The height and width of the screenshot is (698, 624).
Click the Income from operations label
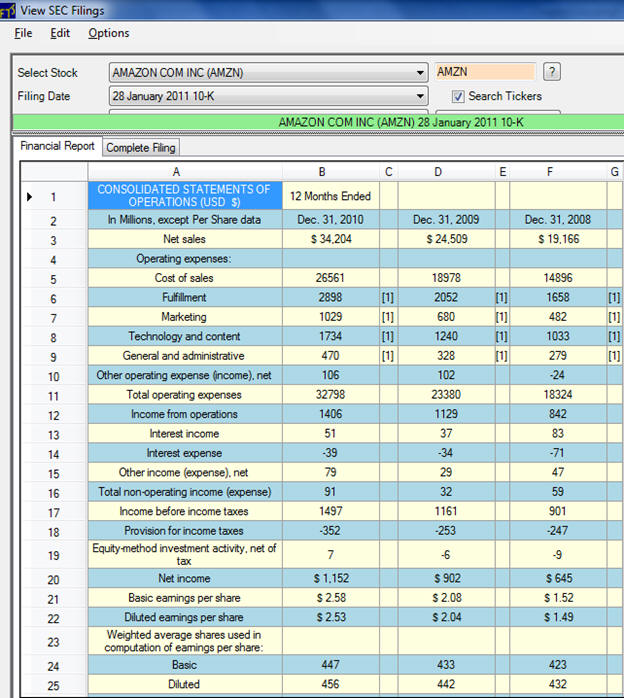[185, 414]
